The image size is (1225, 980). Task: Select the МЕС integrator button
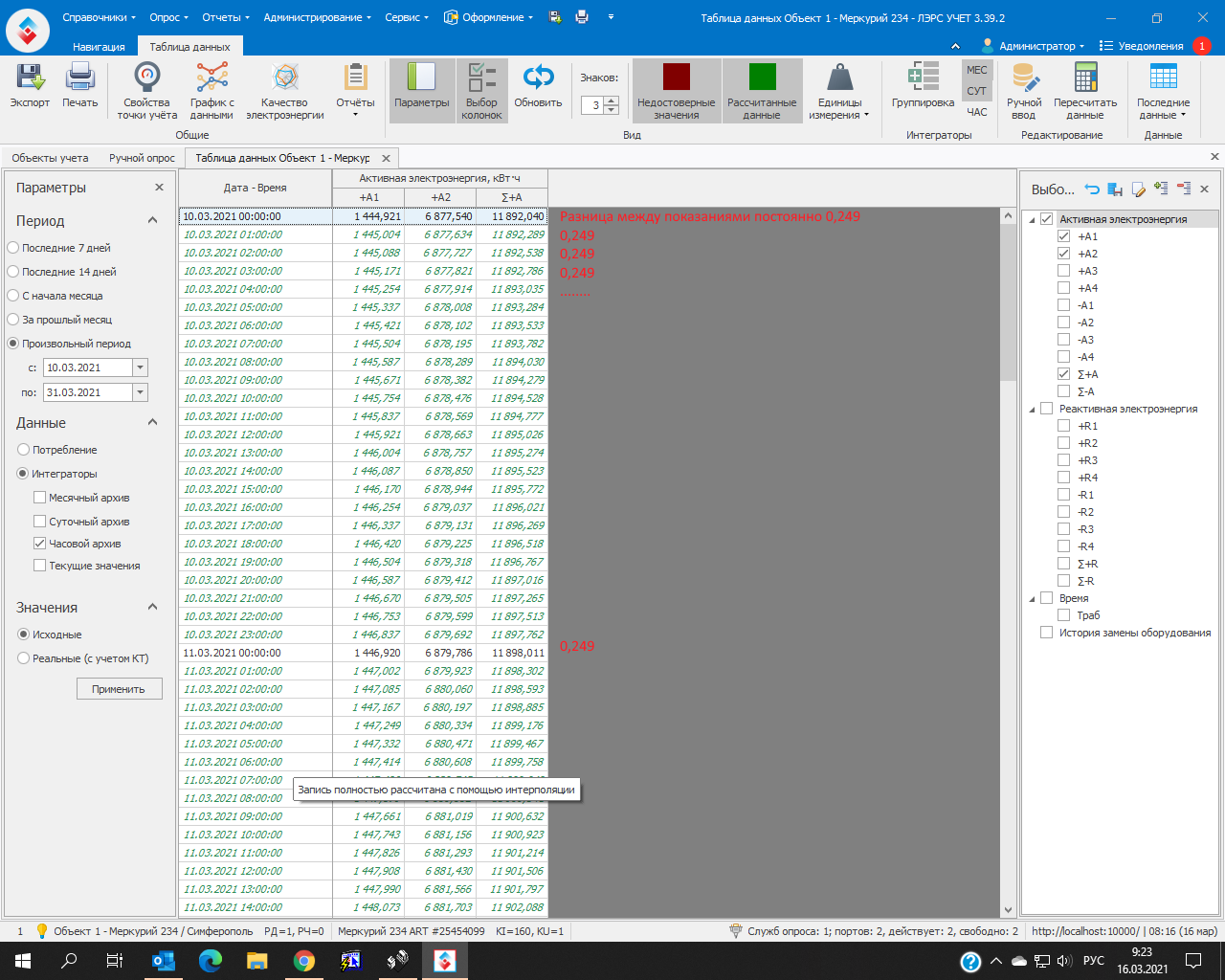pyautogui.click(x=976, y=70)
